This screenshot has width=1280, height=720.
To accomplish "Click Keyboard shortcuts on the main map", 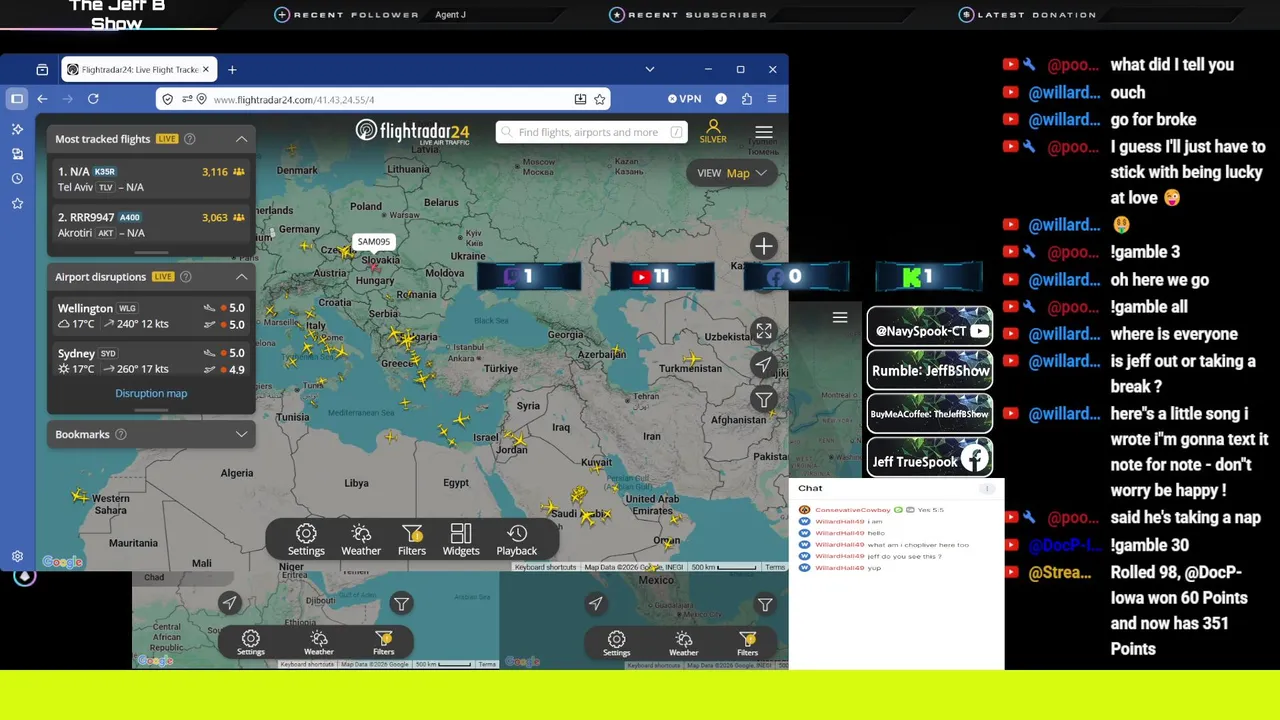I will click(x=546, y=567).
